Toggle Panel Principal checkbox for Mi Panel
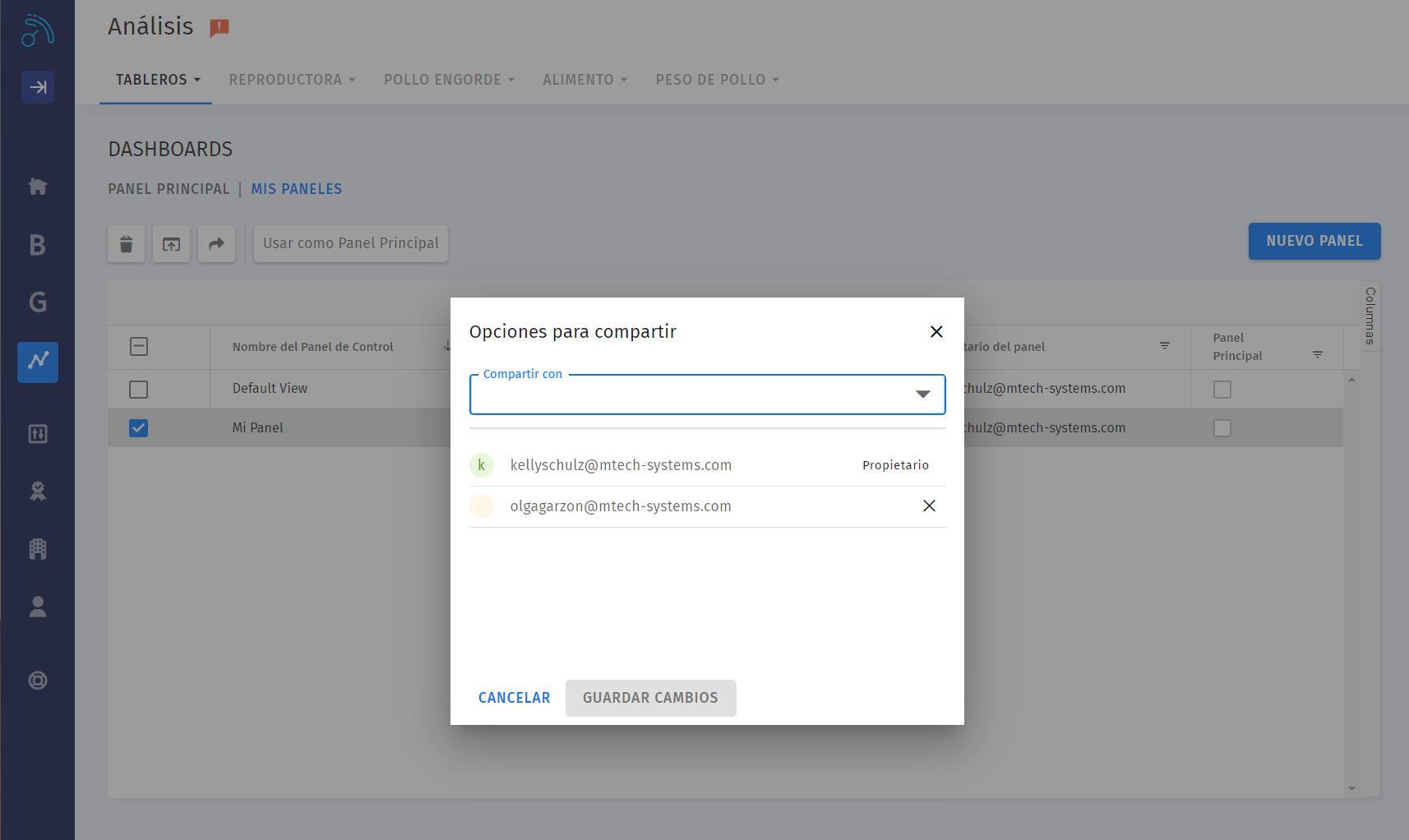Screen dimensions: 1409x840 click(x=1222, y=428)
